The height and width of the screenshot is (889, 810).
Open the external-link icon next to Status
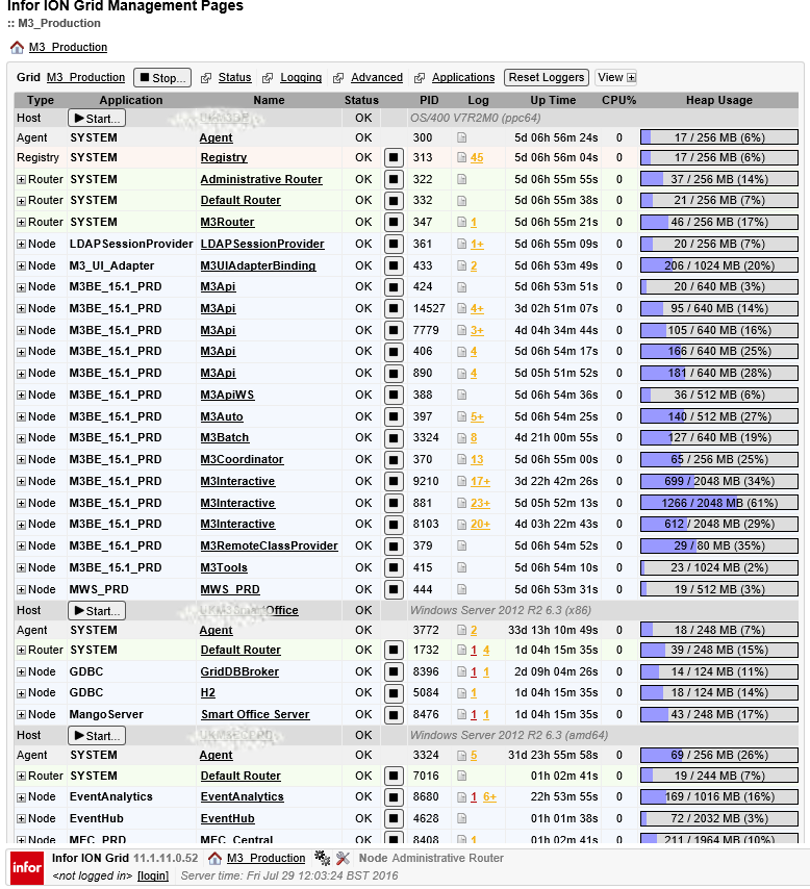pyautogui.click(x=206, y=78)
